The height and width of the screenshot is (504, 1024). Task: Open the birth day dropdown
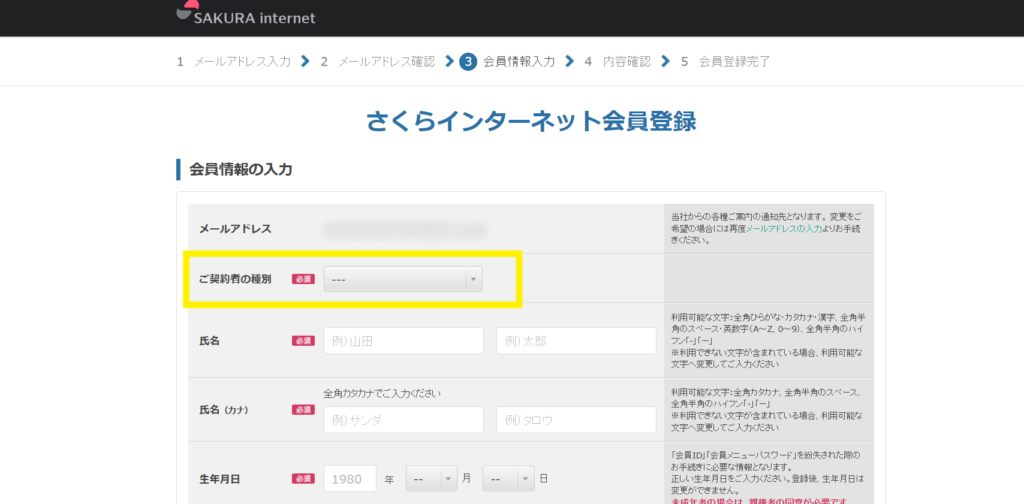(509, 479)
